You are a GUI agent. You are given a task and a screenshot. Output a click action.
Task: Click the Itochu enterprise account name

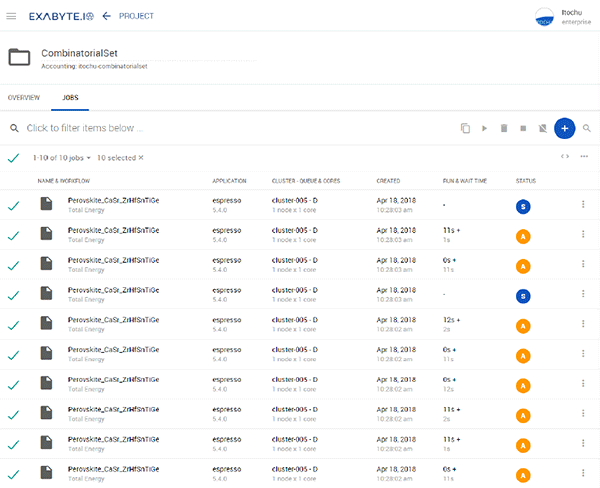tap(576, 17)
